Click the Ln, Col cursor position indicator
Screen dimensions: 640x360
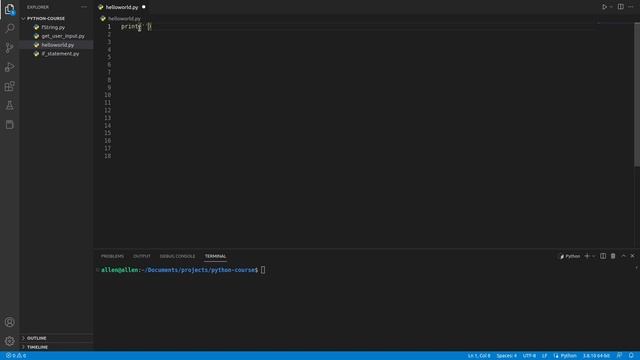[479, 356]
